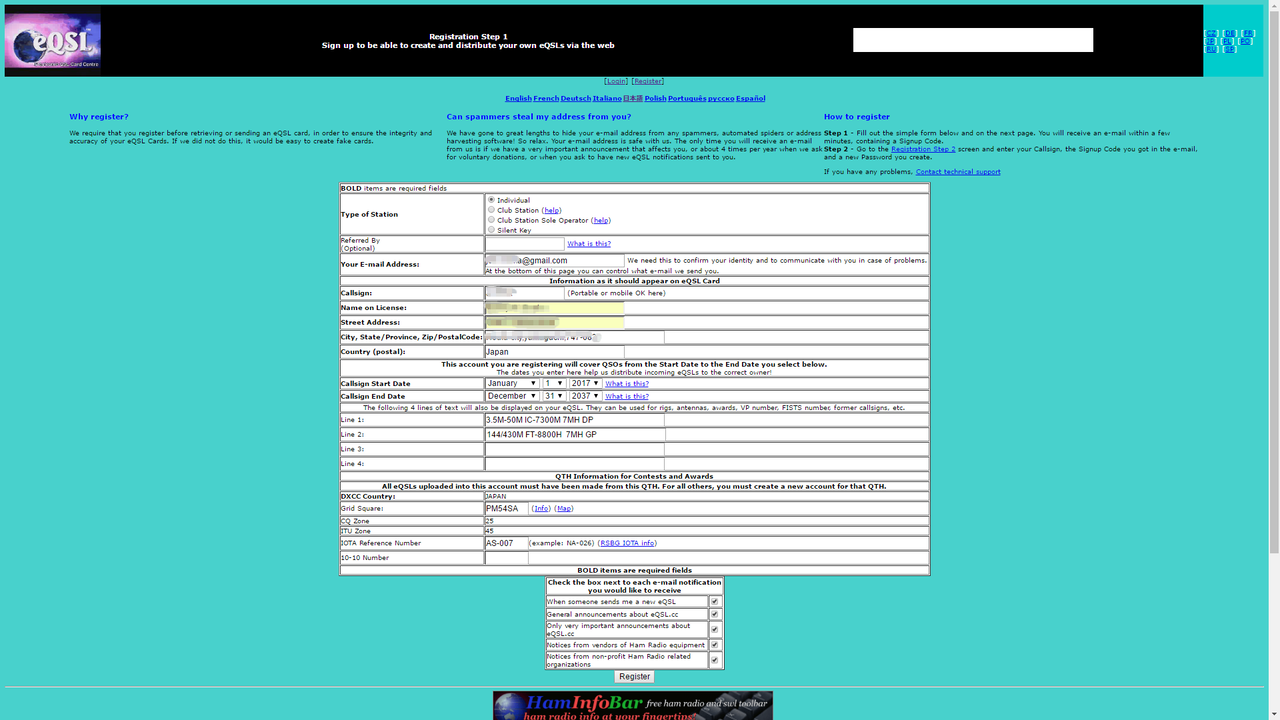Click the SP language link in header
1280x720 pixels.
(1229, 49)
